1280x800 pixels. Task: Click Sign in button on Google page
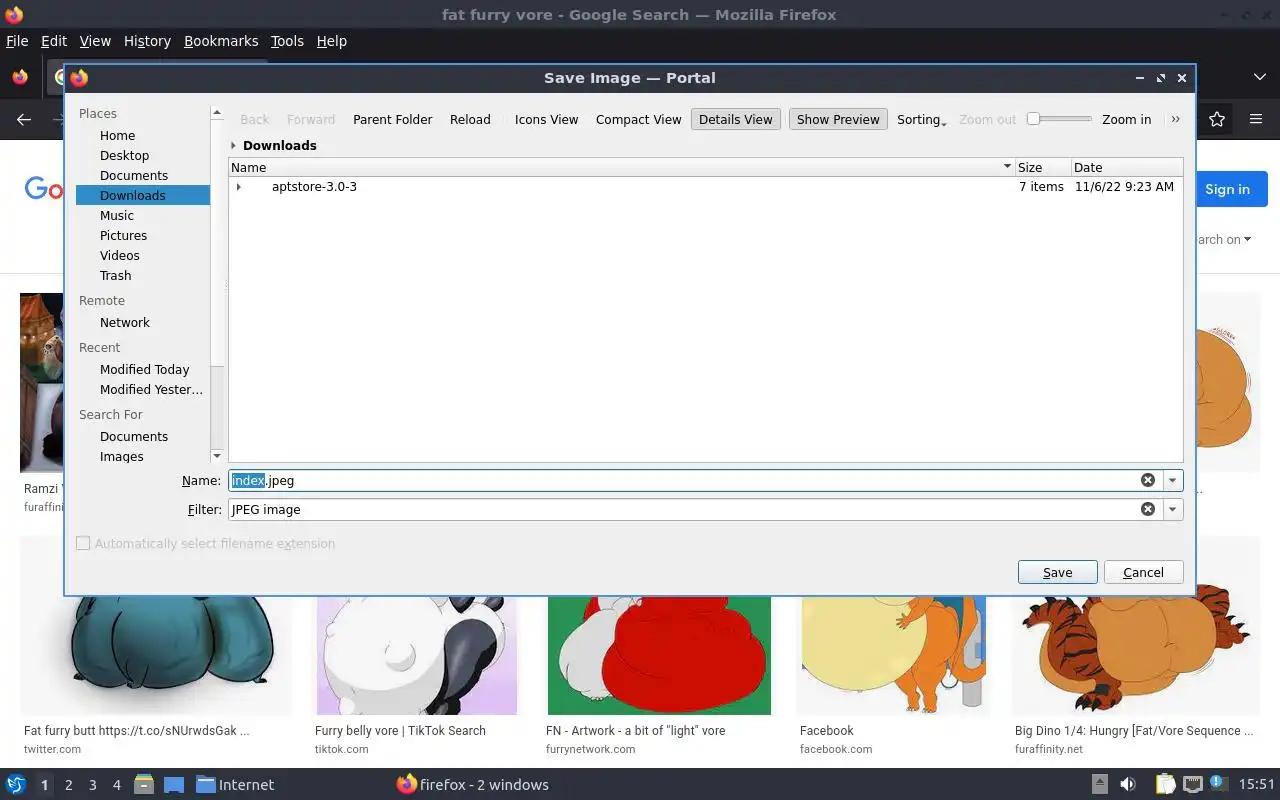click(1227, 189)
